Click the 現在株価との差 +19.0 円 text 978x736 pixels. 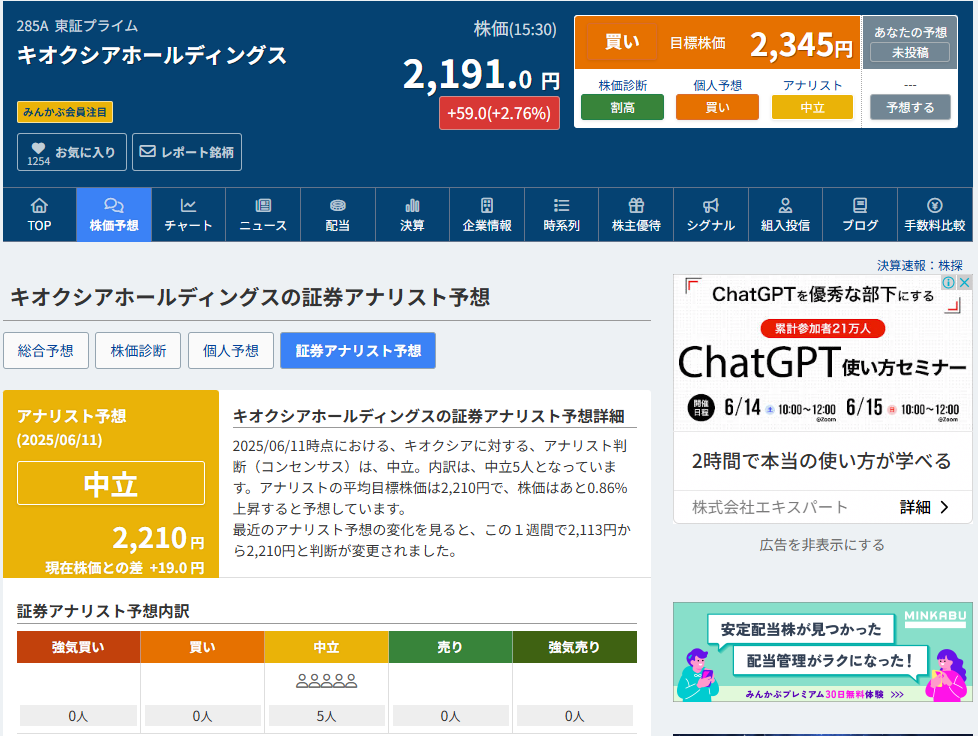(x=125, y=568)
